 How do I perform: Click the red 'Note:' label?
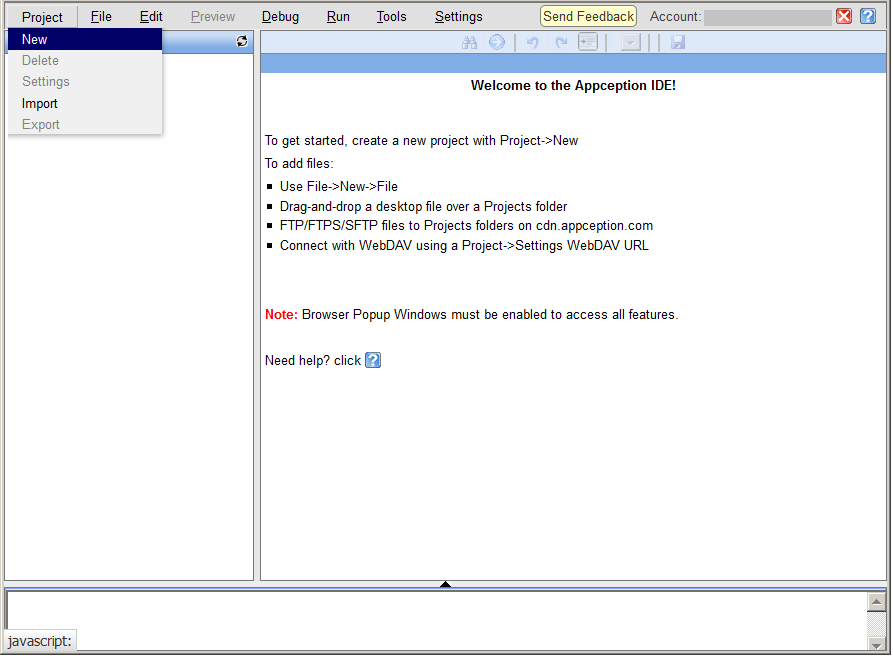pyautogui.click(x=281, y=315)
